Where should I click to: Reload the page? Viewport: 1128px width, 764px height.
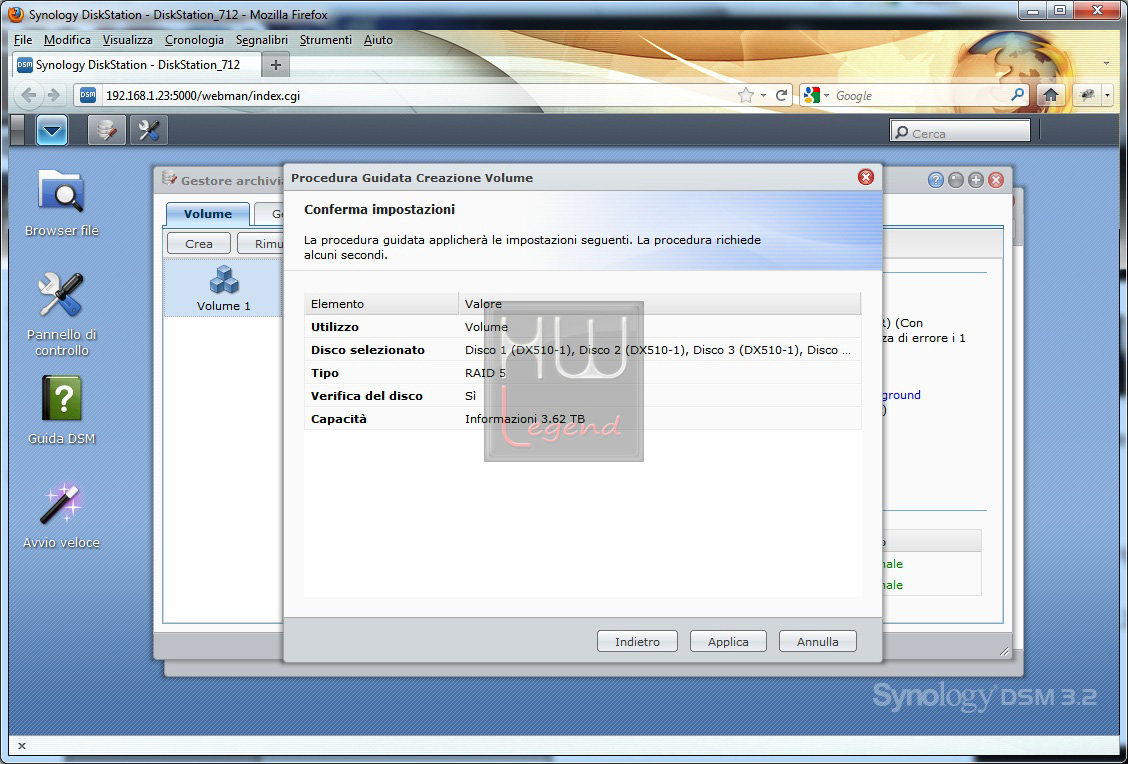pos(781,96)
